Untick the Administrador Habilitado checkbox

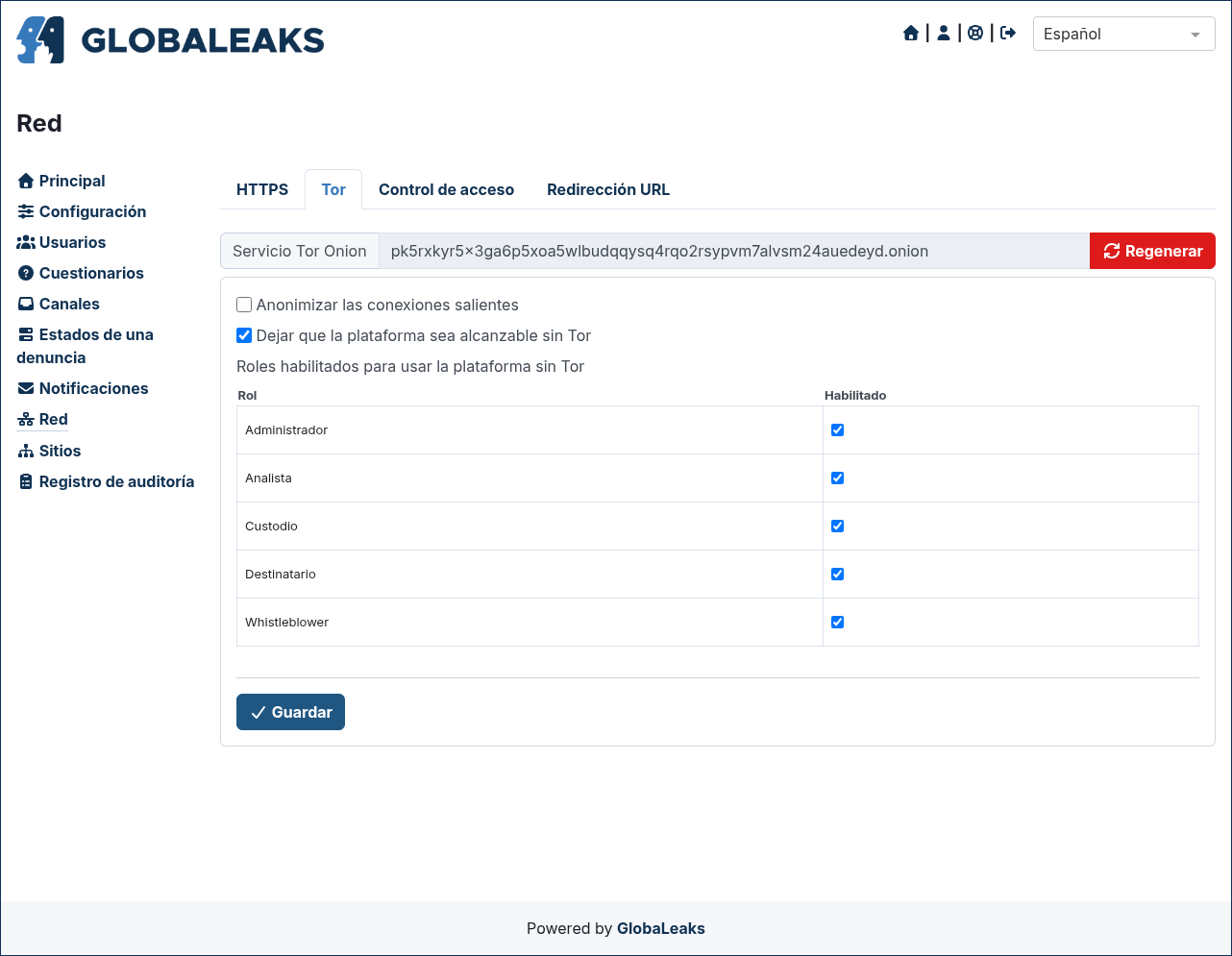[837, 429]
